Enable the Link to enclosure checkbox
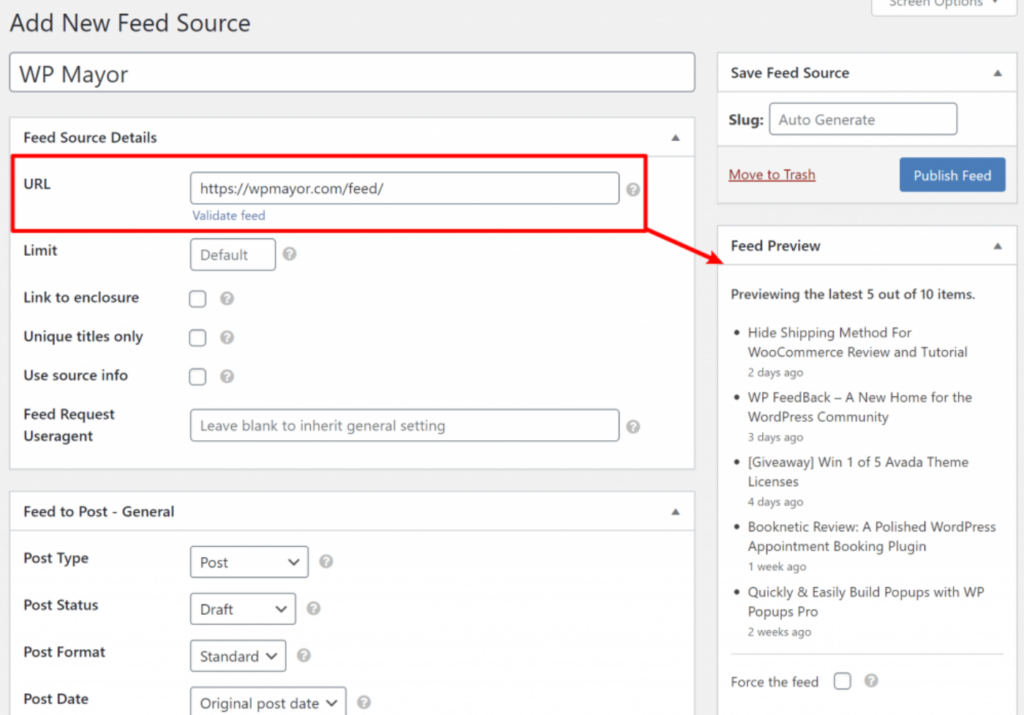The width and height of the screenshot is (1024, 715). [197, 297]
